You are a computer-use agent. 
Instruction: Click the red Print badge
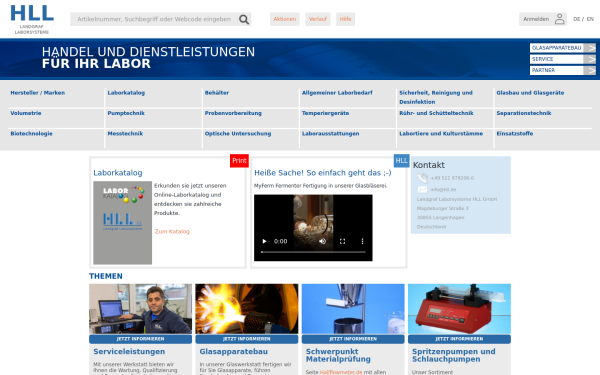[240, 161]
